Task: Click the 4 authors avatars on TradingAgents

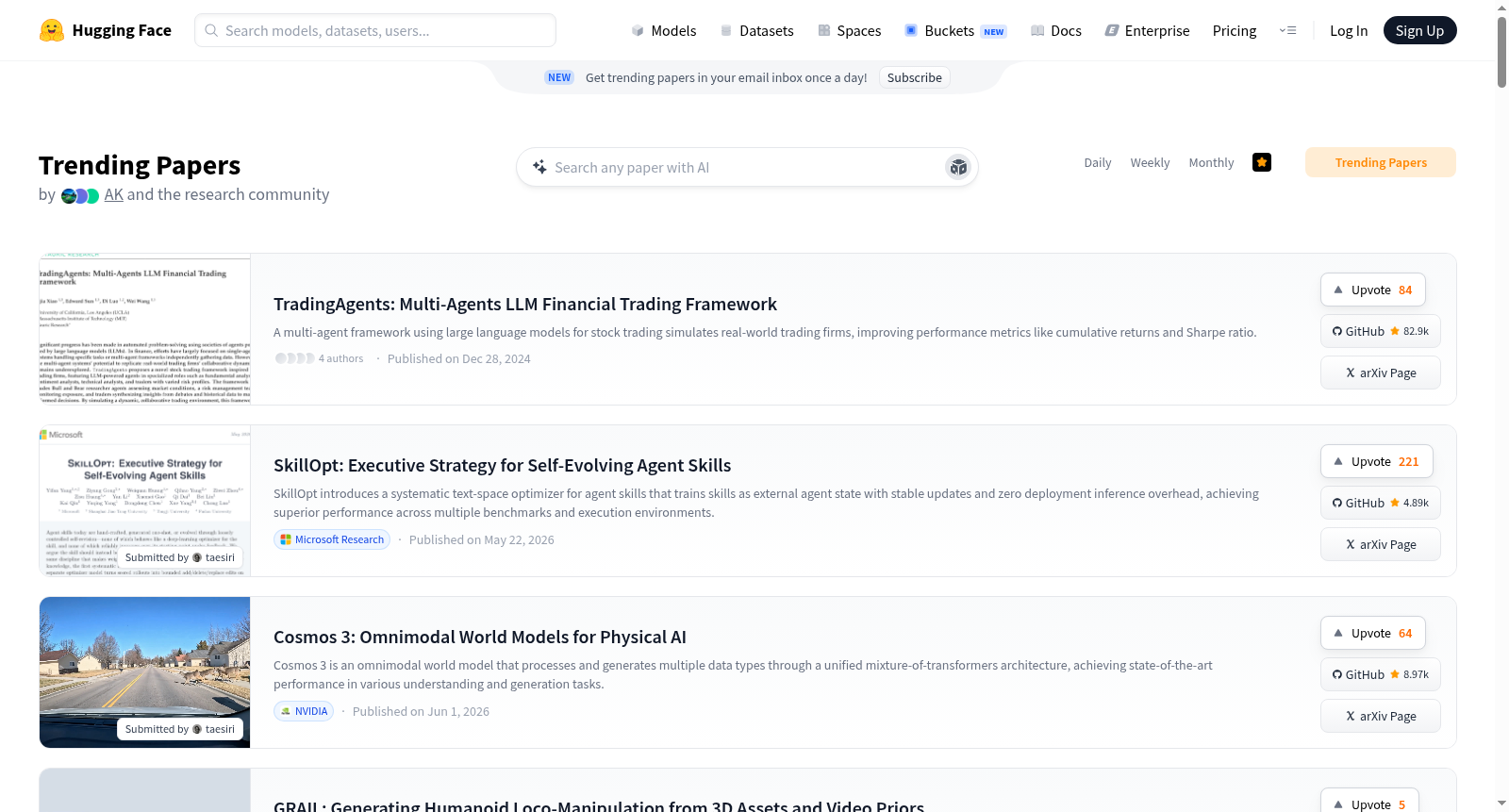Action: coord(294,358)
